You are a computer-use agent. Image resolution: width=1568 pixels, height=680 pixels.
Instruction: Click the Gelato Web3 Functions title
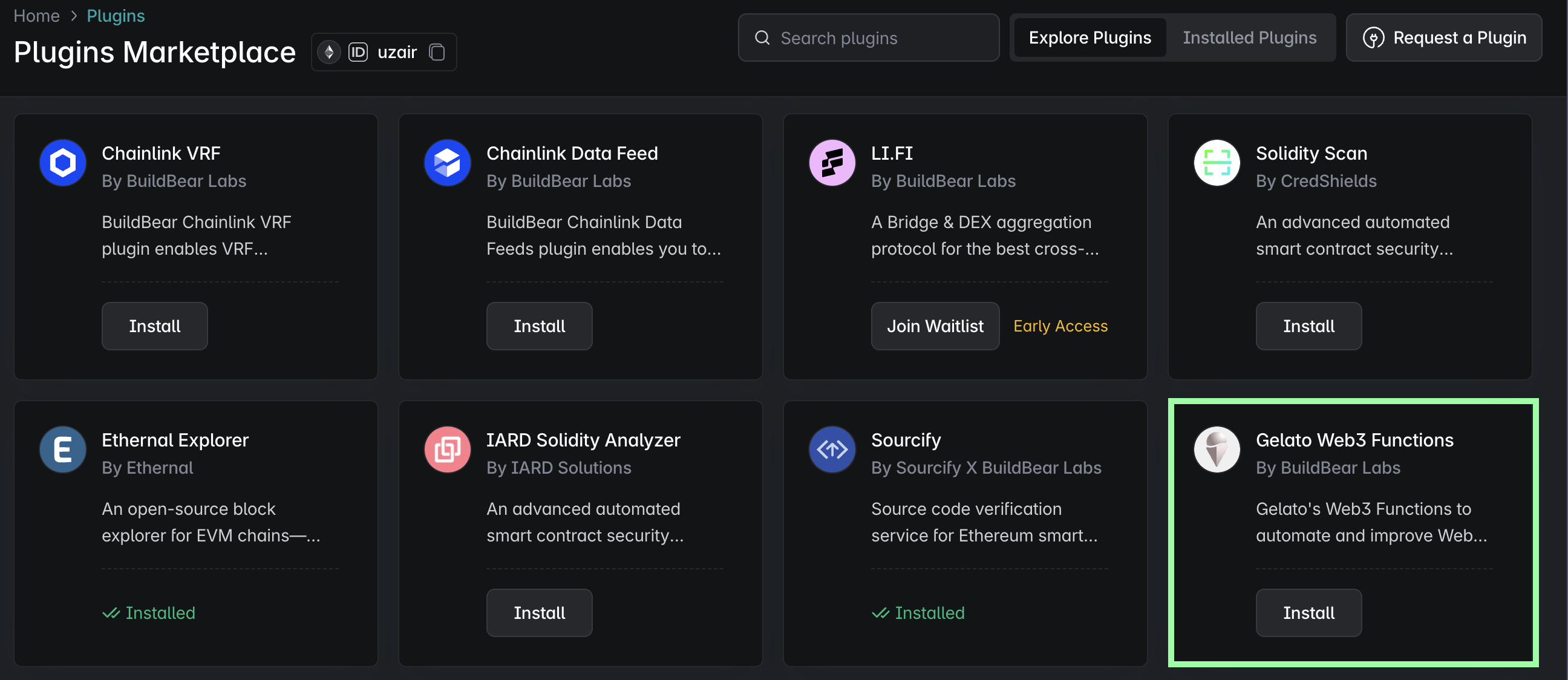(x=1354, y=440)
